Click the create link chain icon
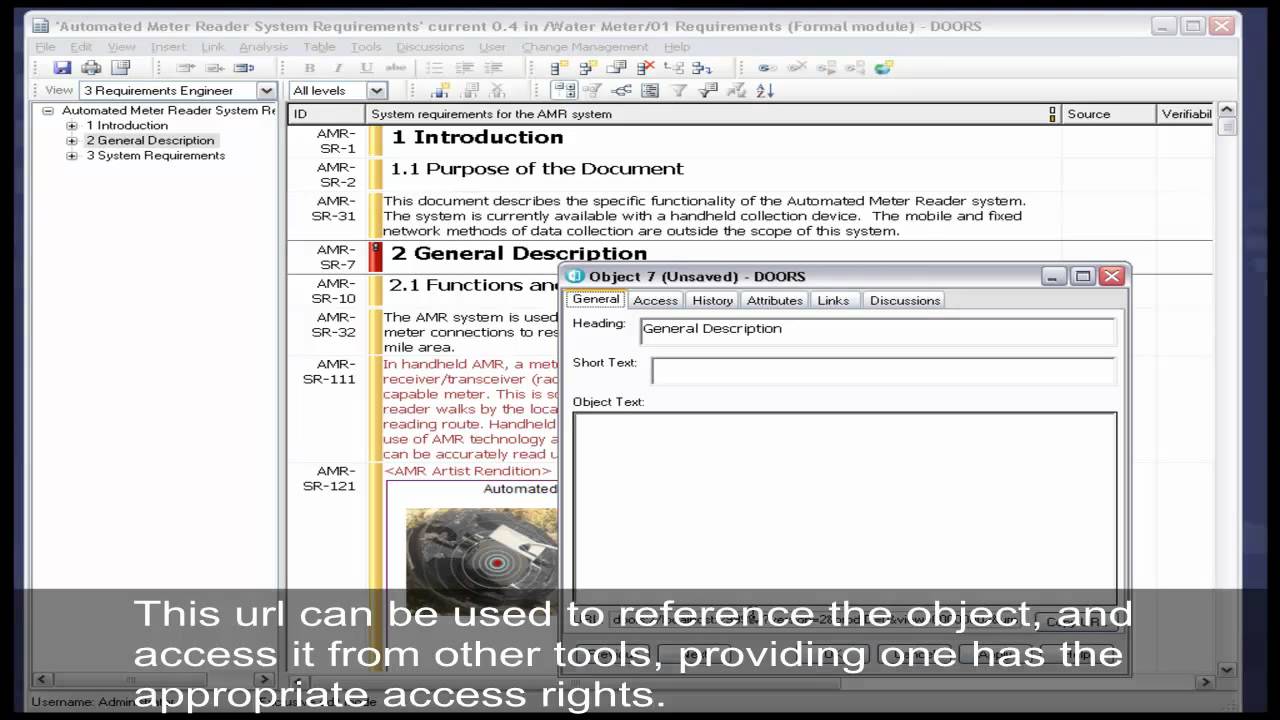1280x720 pixels. point(768,68)
